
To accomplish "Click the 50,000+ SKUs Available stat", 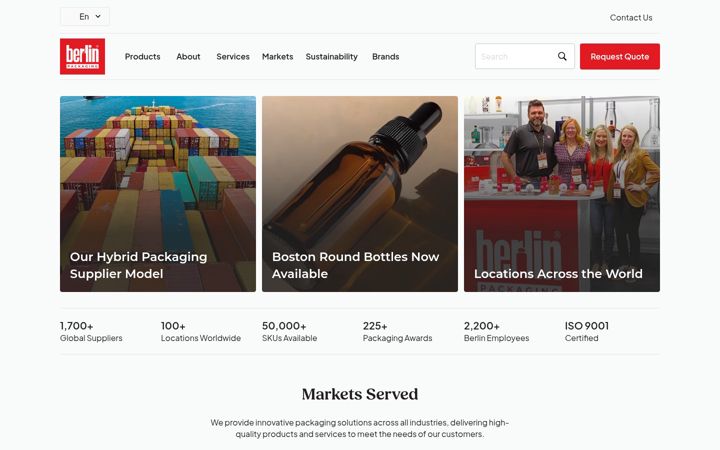I will [x=290, y=332].
